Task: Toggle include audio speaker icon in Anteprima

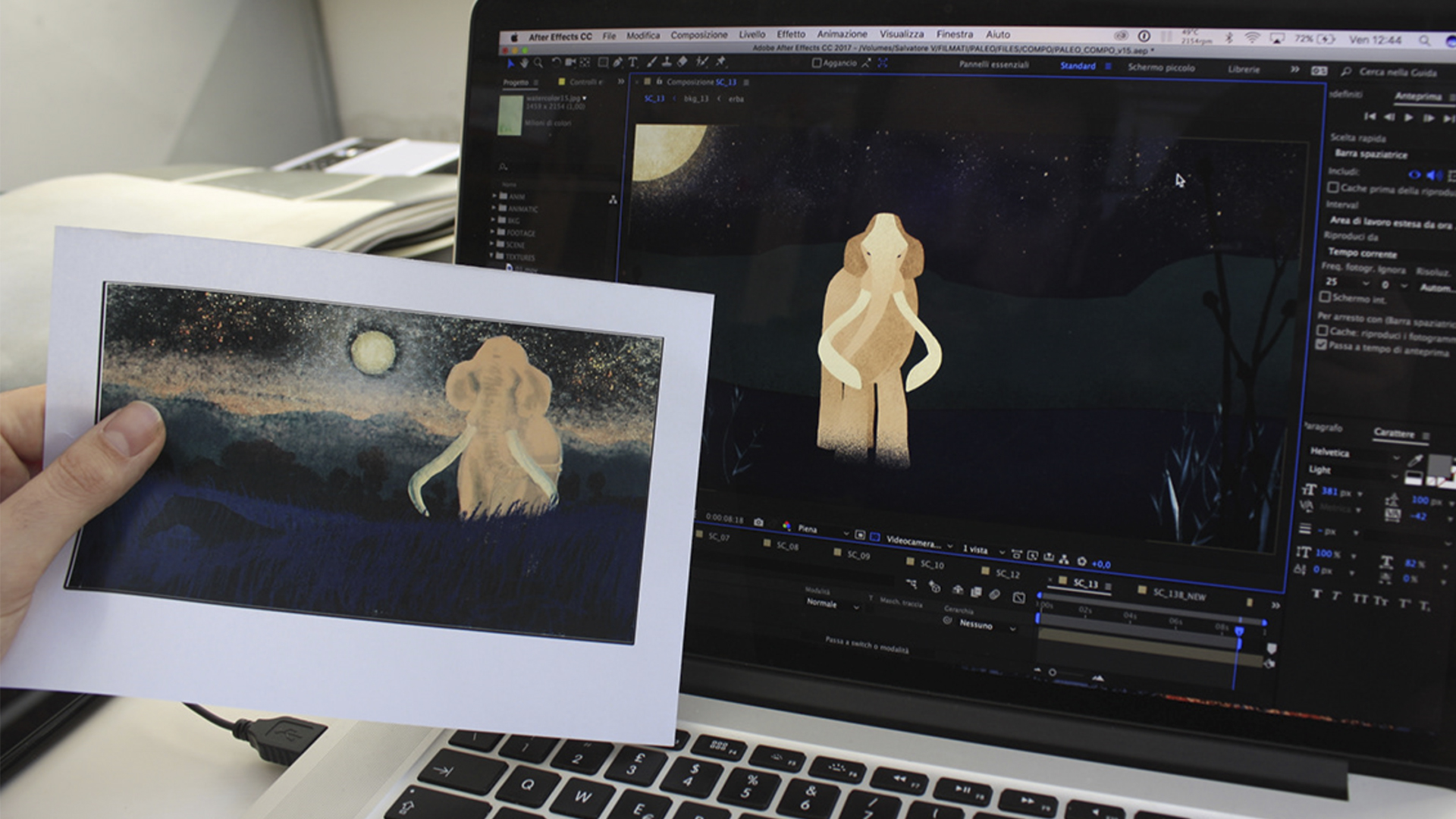Action: tap(1435, 175)
